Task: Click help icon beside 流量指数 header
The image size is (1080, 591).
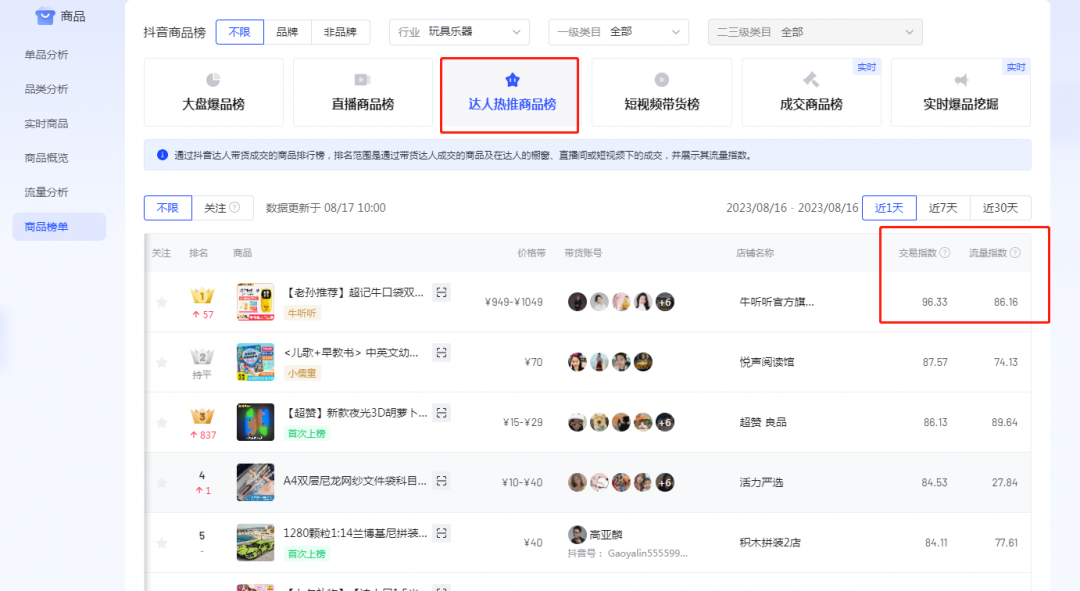Action: point(1015,253)
